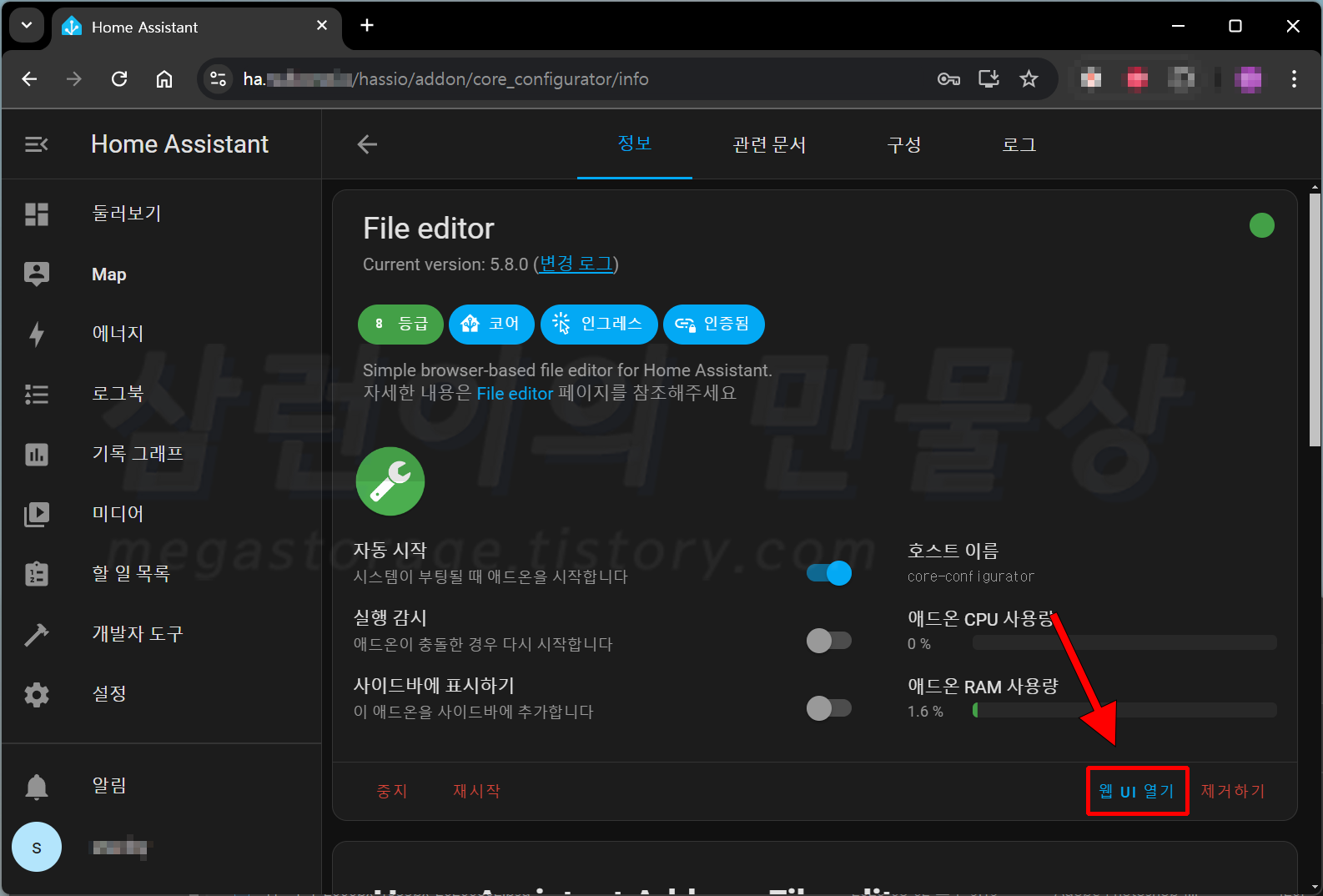The image size is (1323, 896).
Task: Click the browser address bar URL
Action: click(446, 79)
